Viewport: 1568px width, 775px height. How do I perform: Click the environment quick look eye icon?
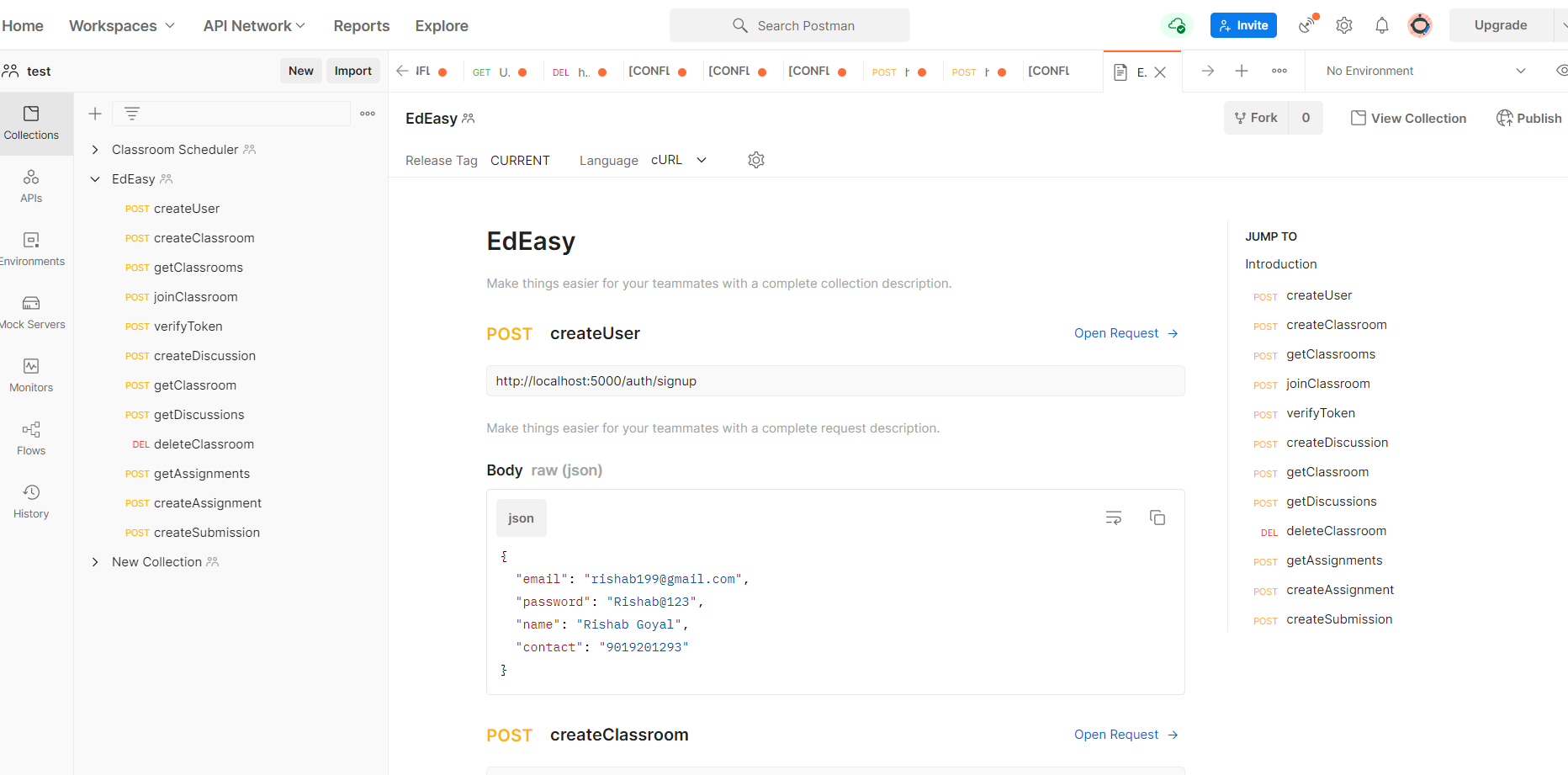tap(1561, 72)
